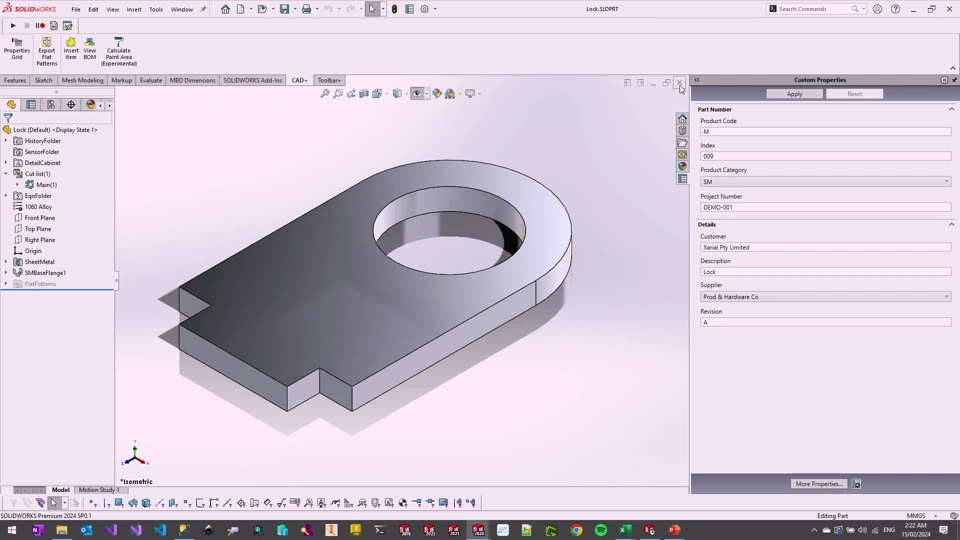Click the Properties Grid icon
The height and width of the screenshot is (540, 960).
click(17, 44)
